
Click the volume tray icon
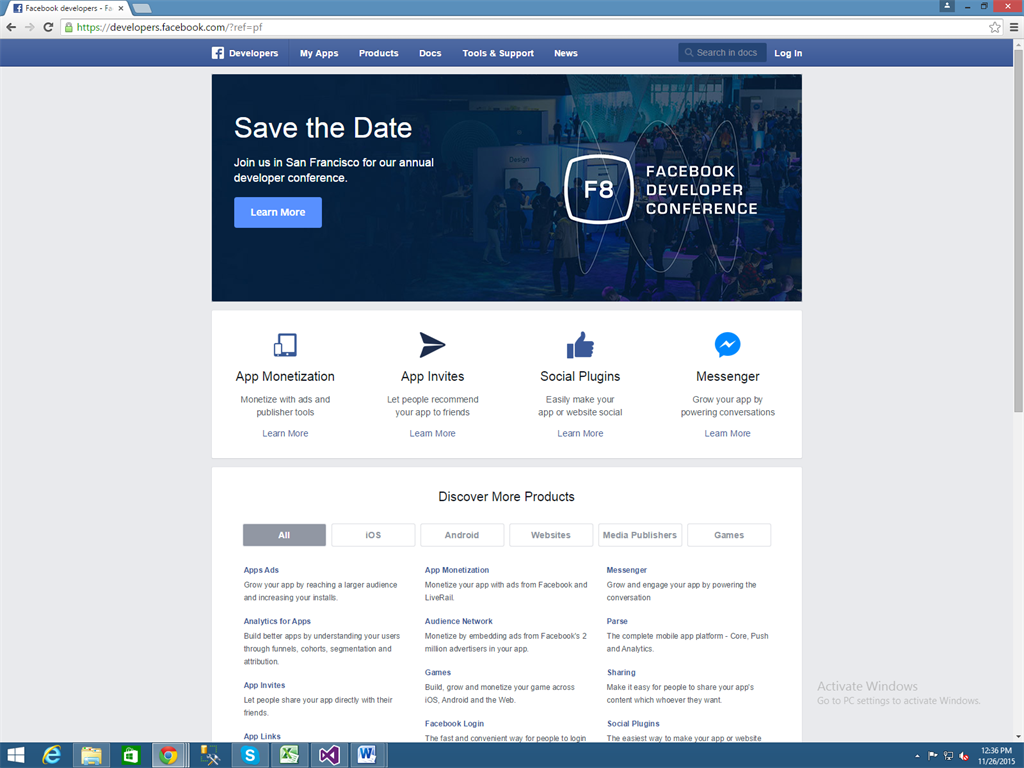(x=964, y=756)
